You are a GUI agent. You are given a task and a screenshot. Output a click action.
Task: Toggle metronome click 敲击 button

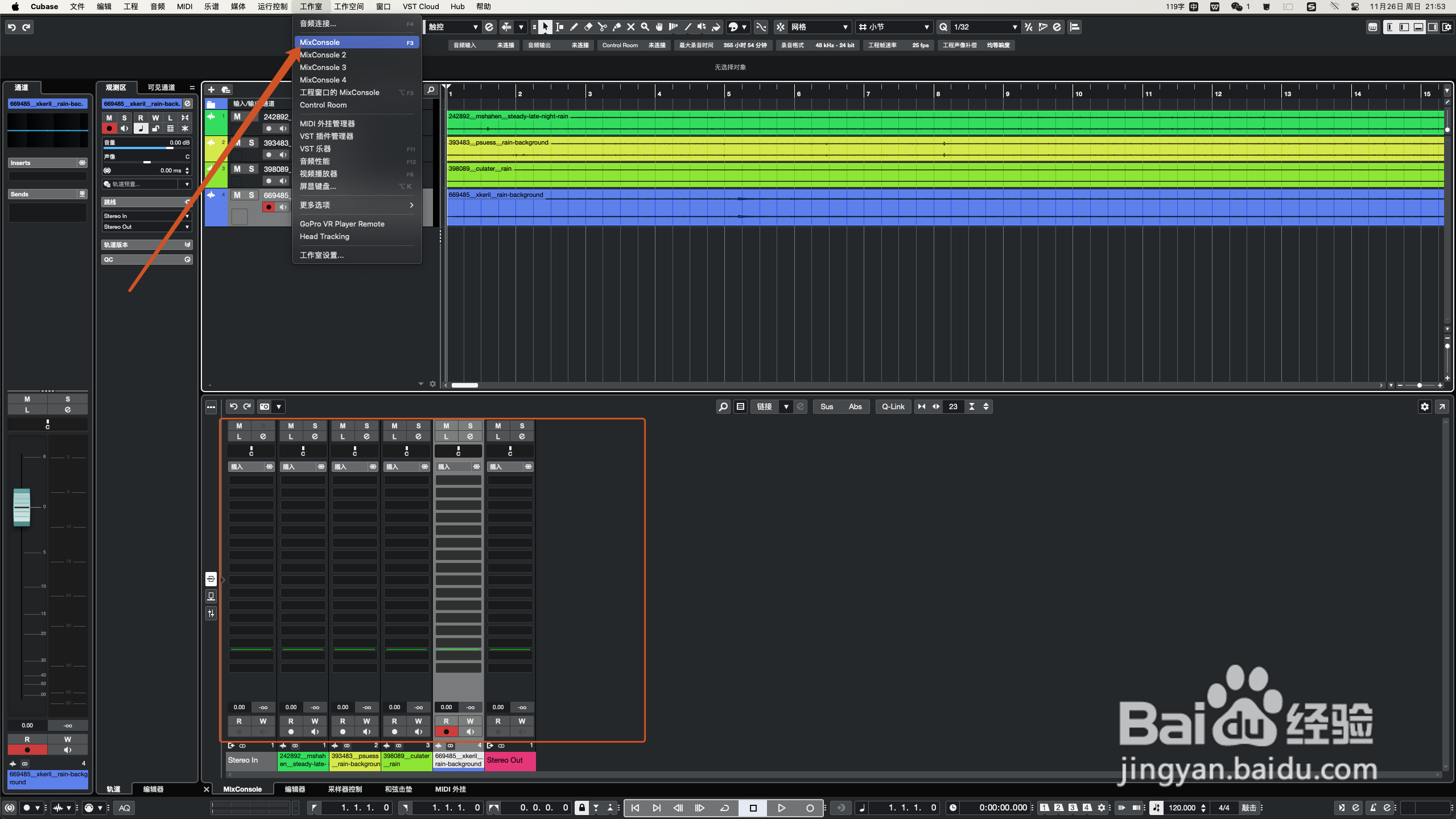1249,808
